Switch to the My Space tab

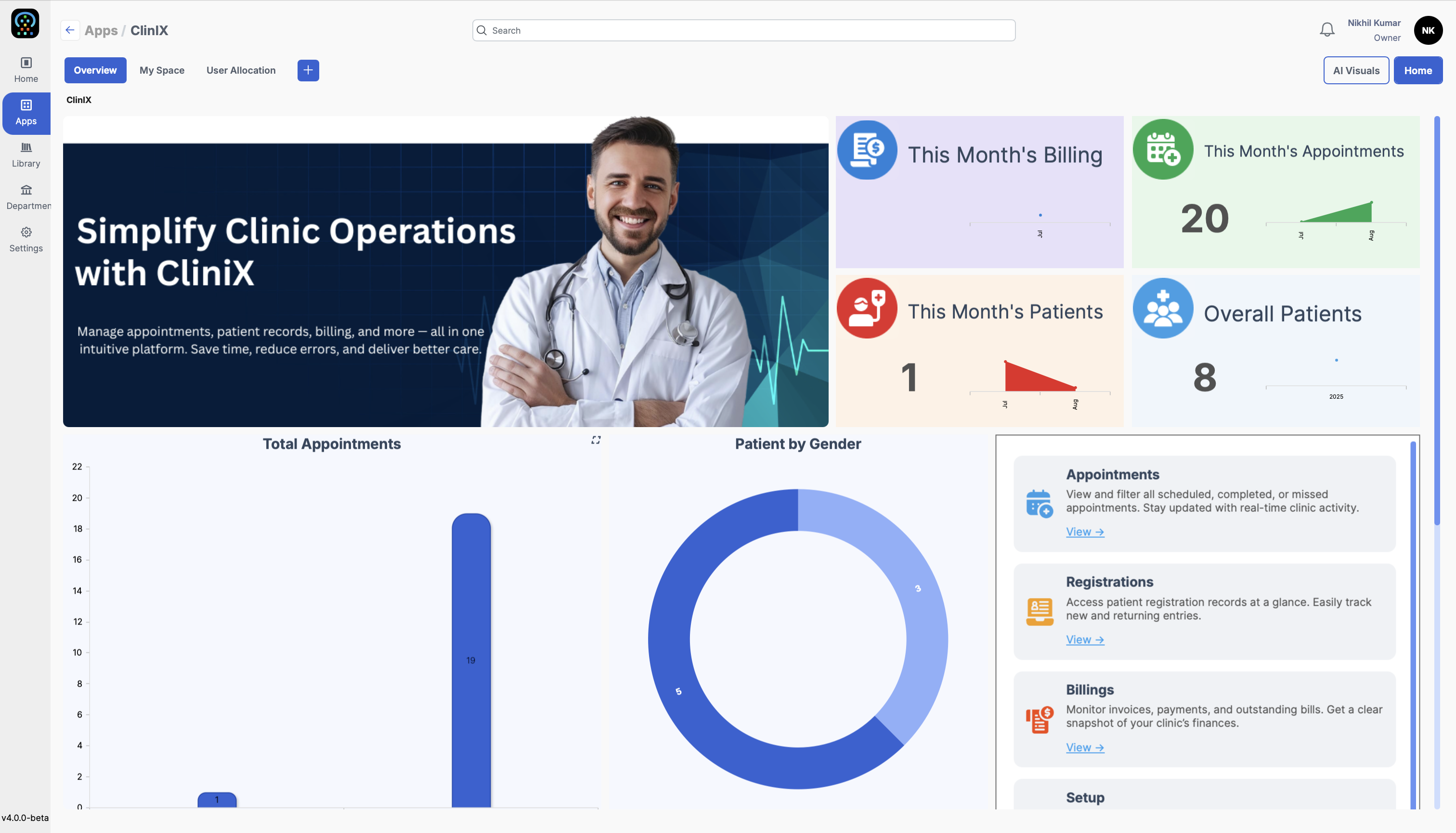pos(162,70)
